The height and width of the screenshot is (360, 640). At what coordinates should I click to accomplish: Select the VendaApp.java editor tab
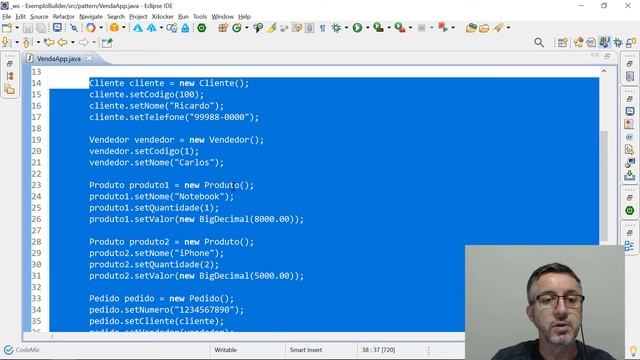click(58, 59)
